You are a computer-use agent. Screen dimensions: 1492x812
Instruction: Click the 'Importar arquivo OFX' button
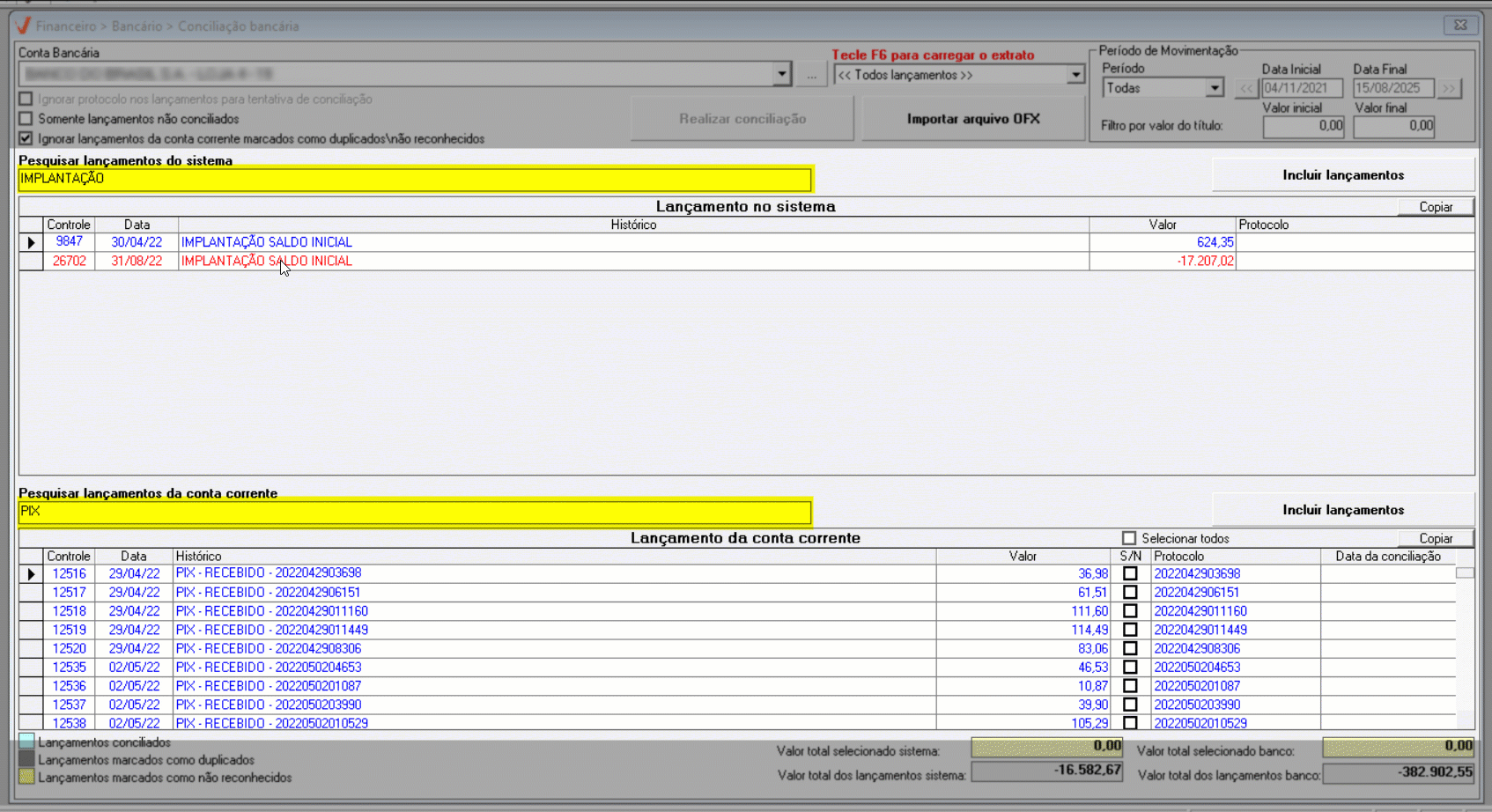(972, 119)
